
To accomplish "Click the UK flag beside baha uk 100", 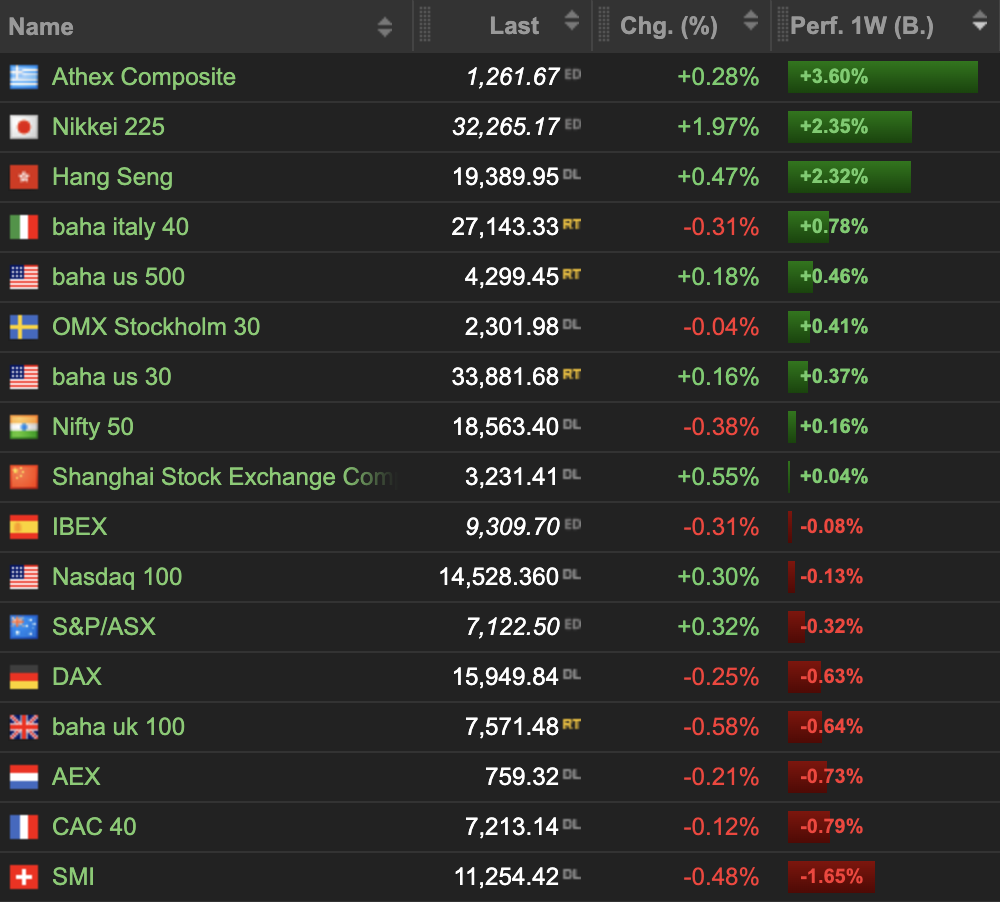I will [x=24, y=727].
